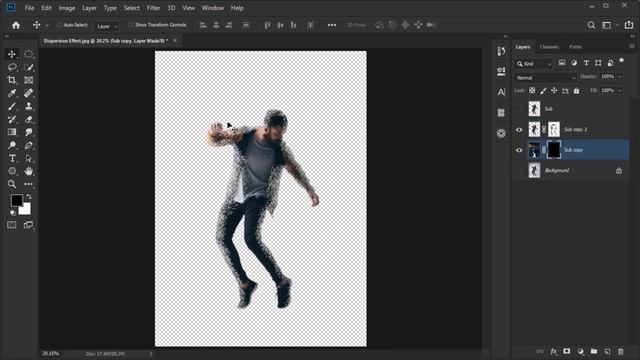
Task: Open the workspace switcher icon
Action: pyautogui.click(x=607, y=25)
